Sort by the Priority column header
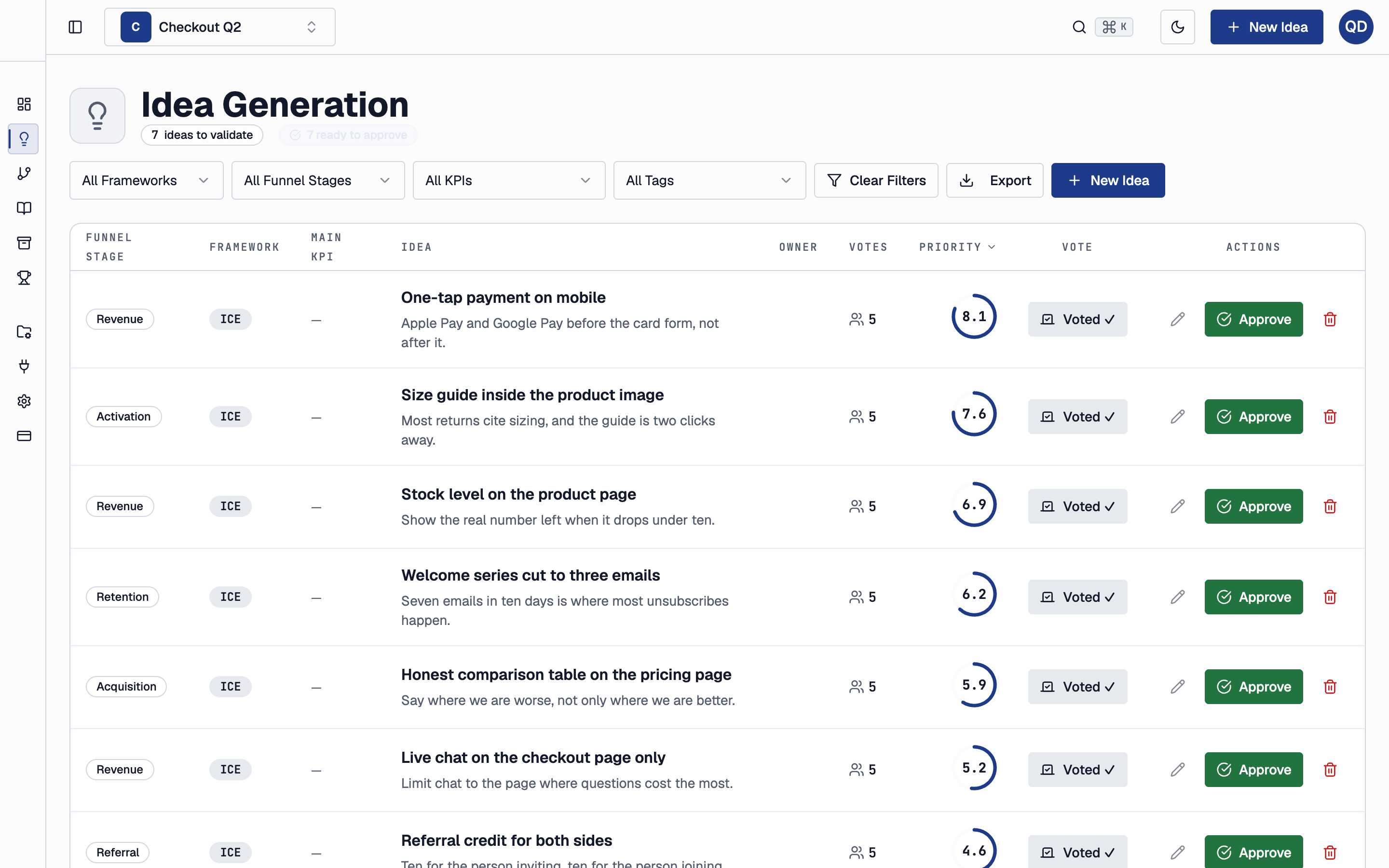1389x868 pixels. click(957, 247)
